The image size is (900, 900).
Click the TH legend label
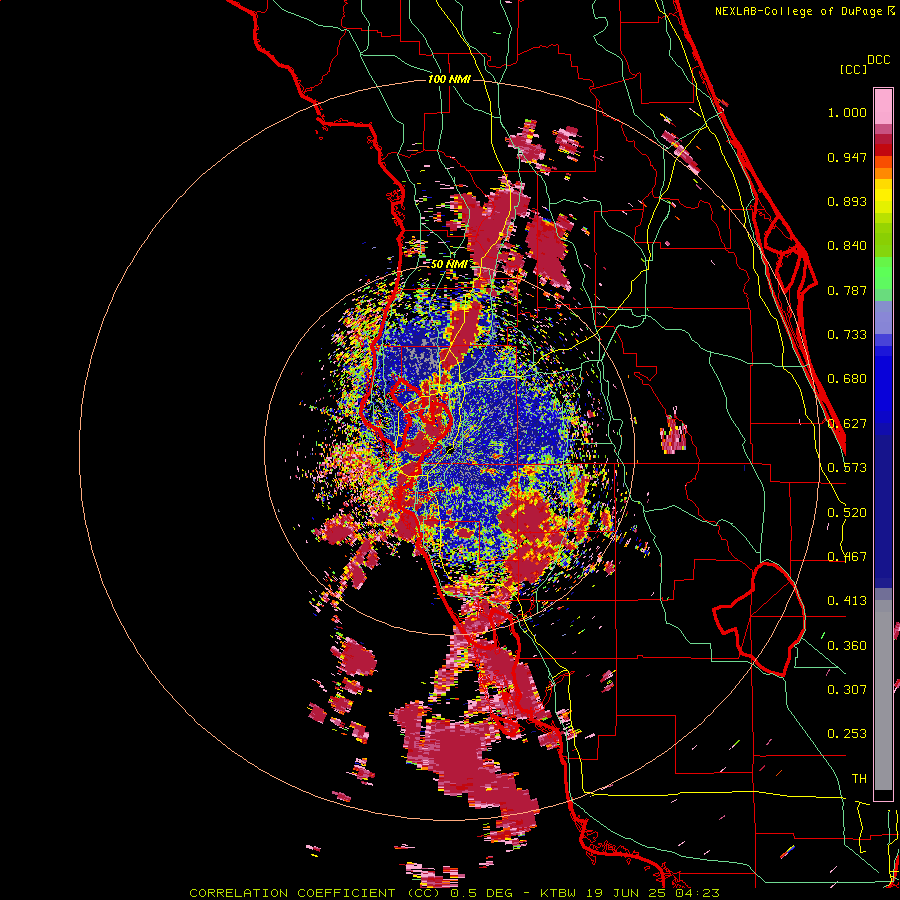859,778
